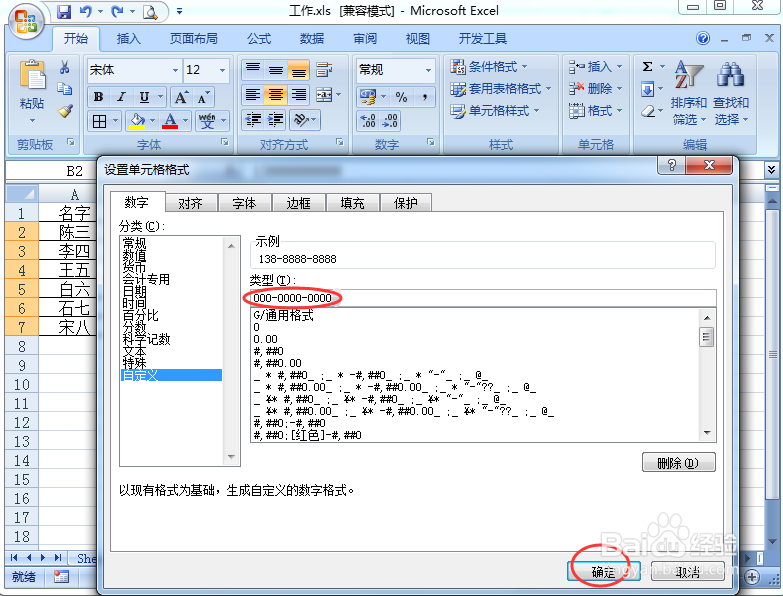Open the number format dropdown showing 常规
Image resolution: width=783 pixels, height=596 pixels.
pyautogui.click(x=428, y=70)
